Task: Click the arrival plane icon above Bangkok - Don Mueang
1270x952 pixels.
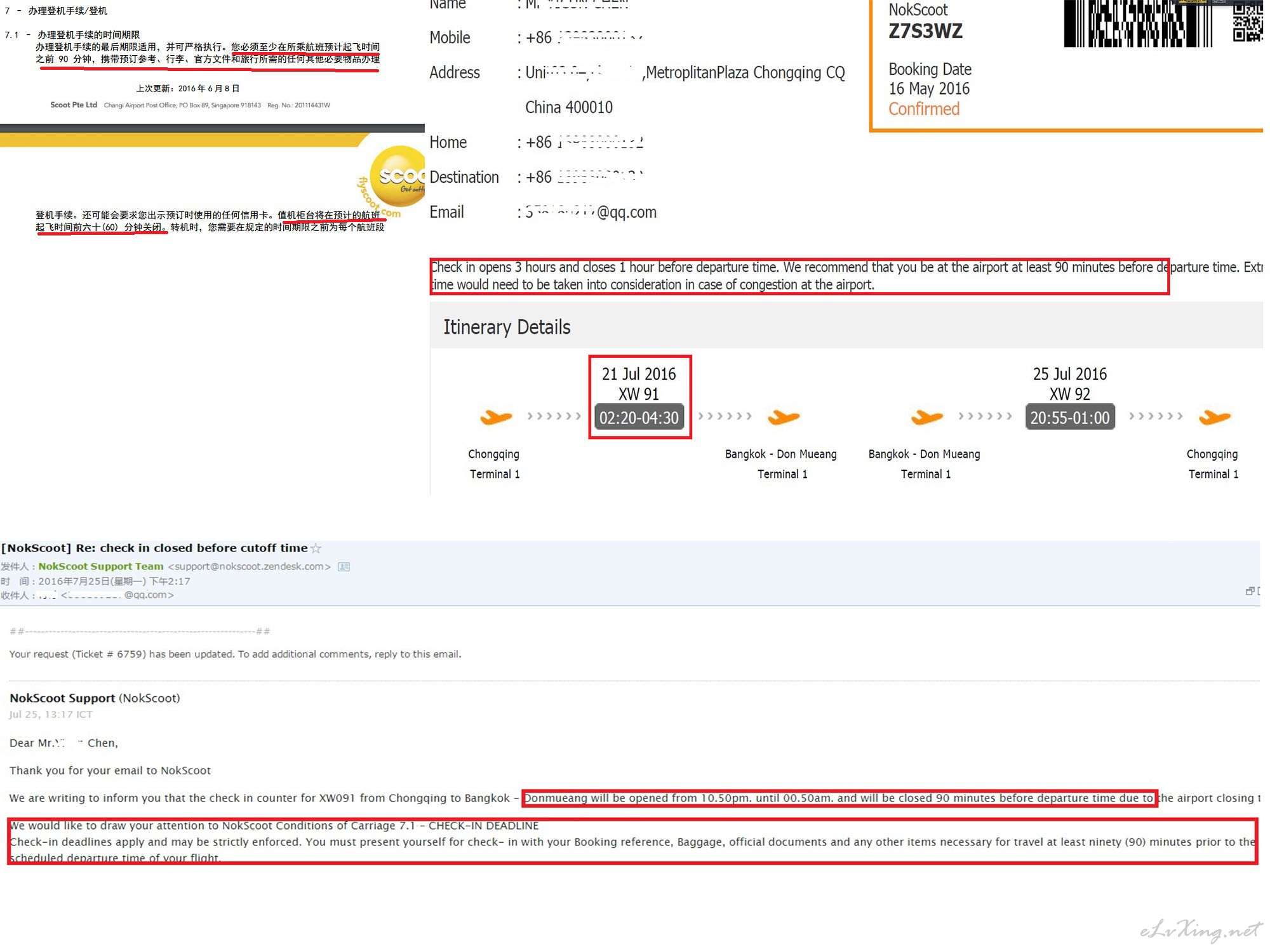Action: [783, 417]
